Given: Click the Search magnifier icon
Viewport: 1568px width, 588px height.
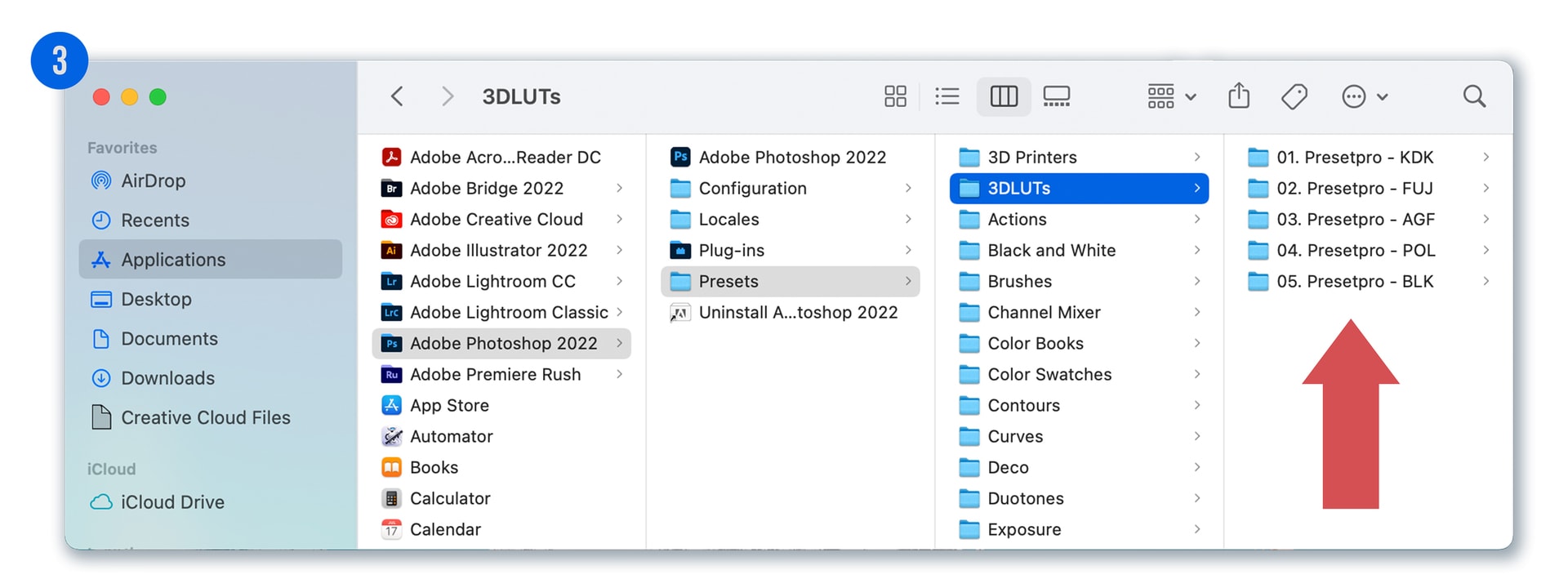Looking at the screenshot, I should [1474, 96].
